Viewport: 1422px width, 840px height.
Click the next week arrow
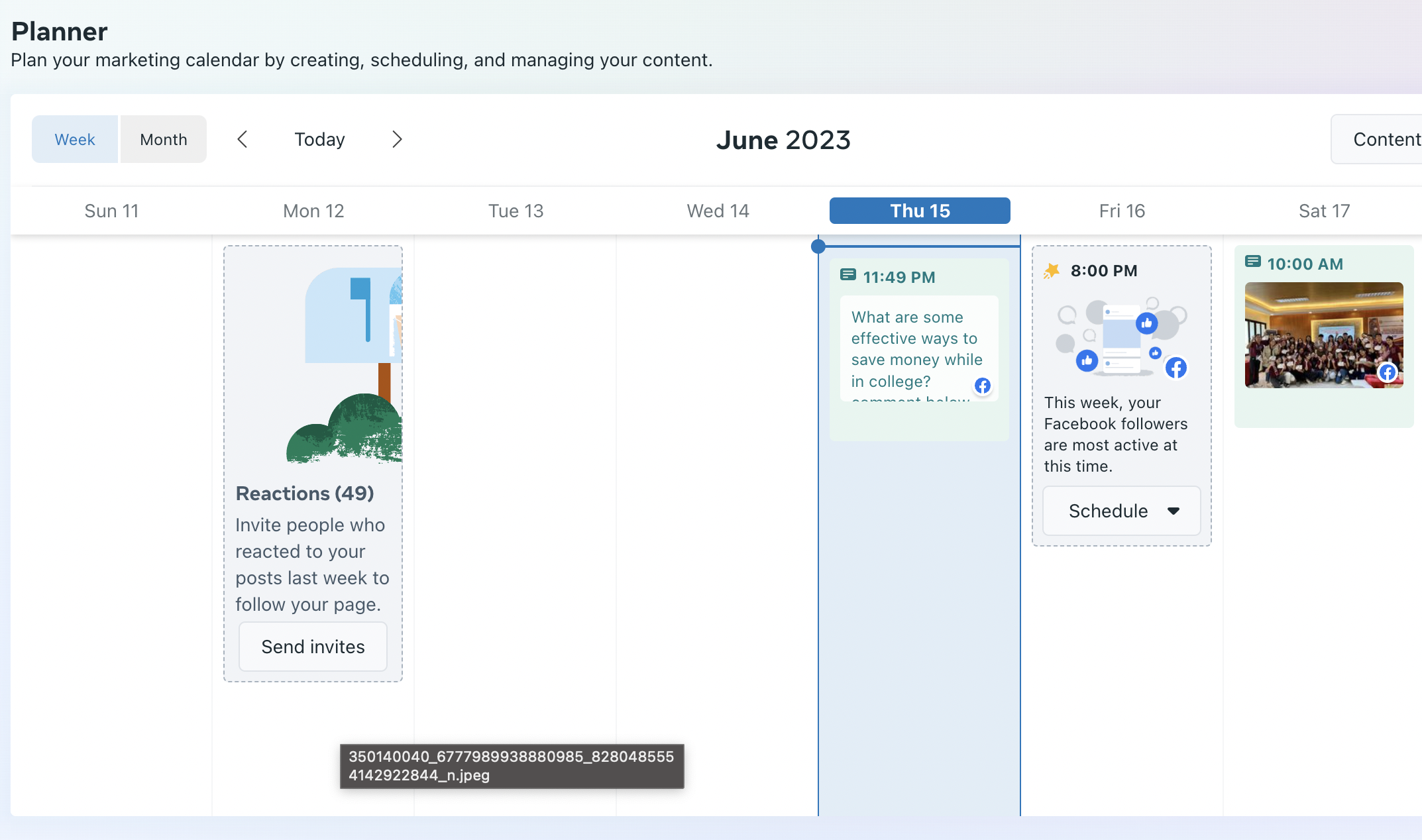coord(397,139)
